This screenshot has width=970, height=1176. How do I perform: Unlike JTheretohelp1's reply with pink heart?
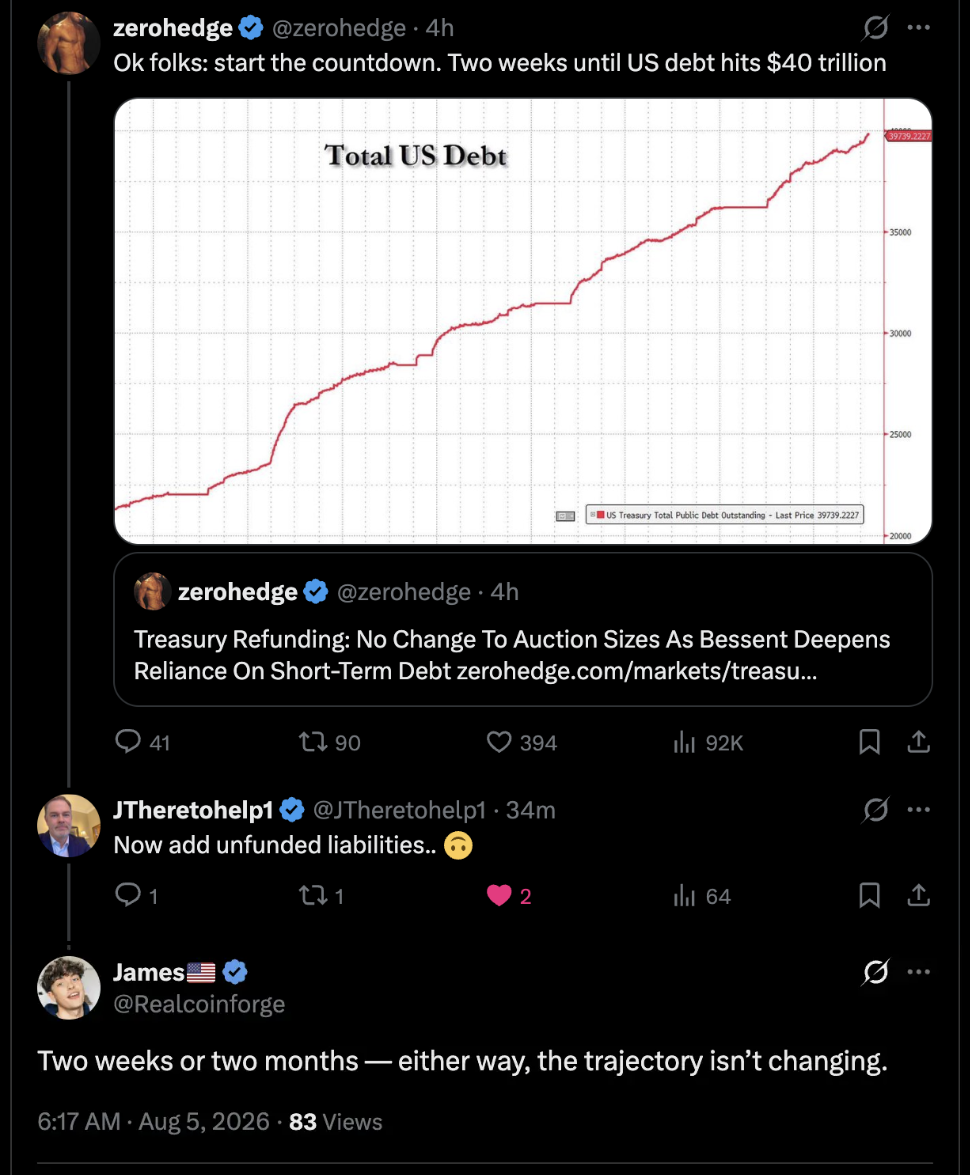pos(499,896)
